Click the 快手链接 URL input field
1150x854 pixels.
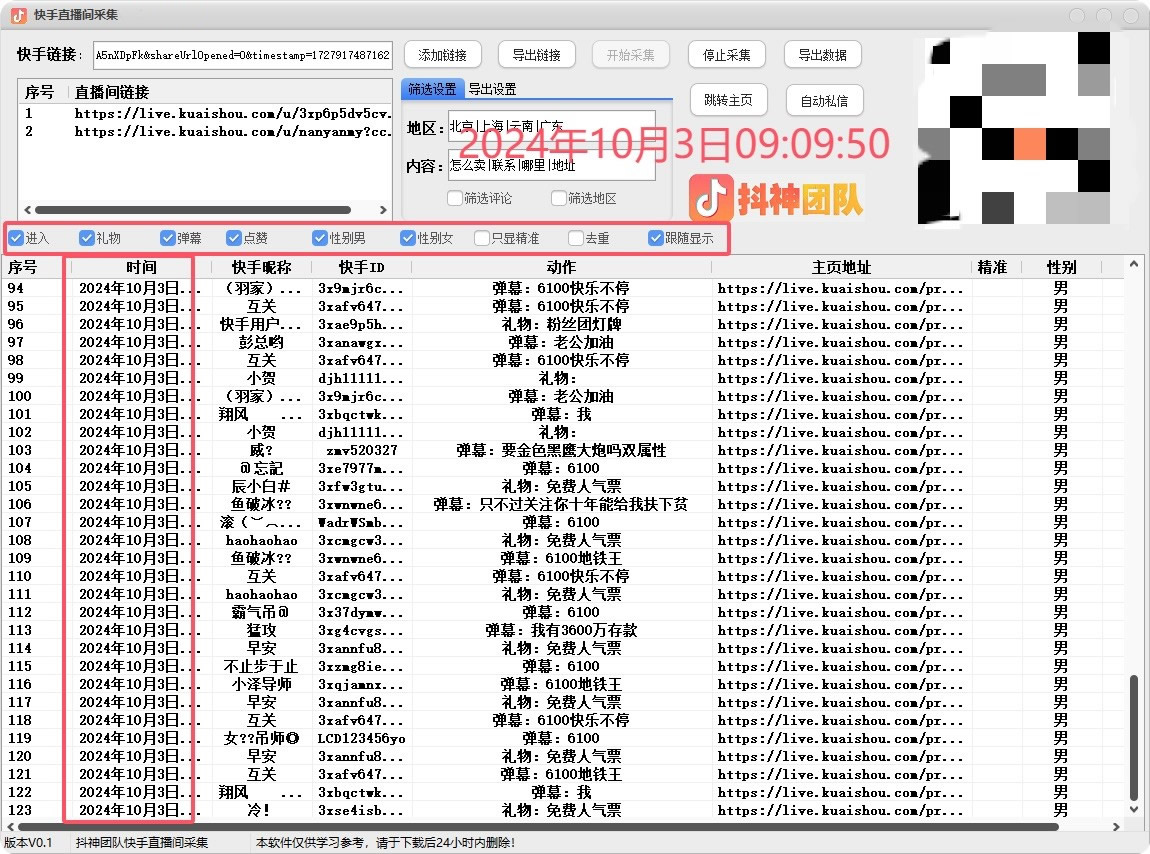tap(243, 55)
